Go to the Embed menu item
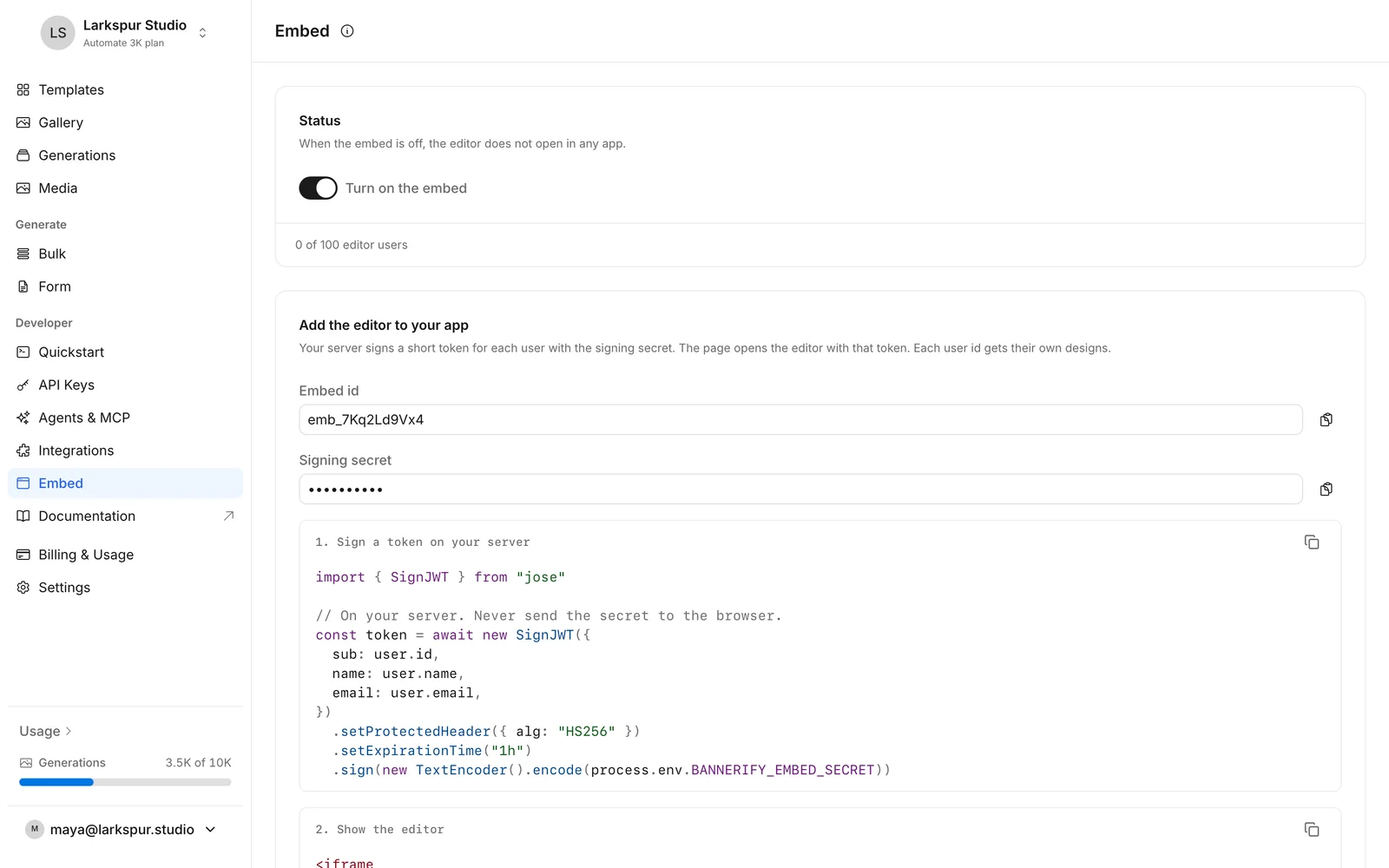The height and width of the screenshot is (868, 1389). tap(125, 483)
